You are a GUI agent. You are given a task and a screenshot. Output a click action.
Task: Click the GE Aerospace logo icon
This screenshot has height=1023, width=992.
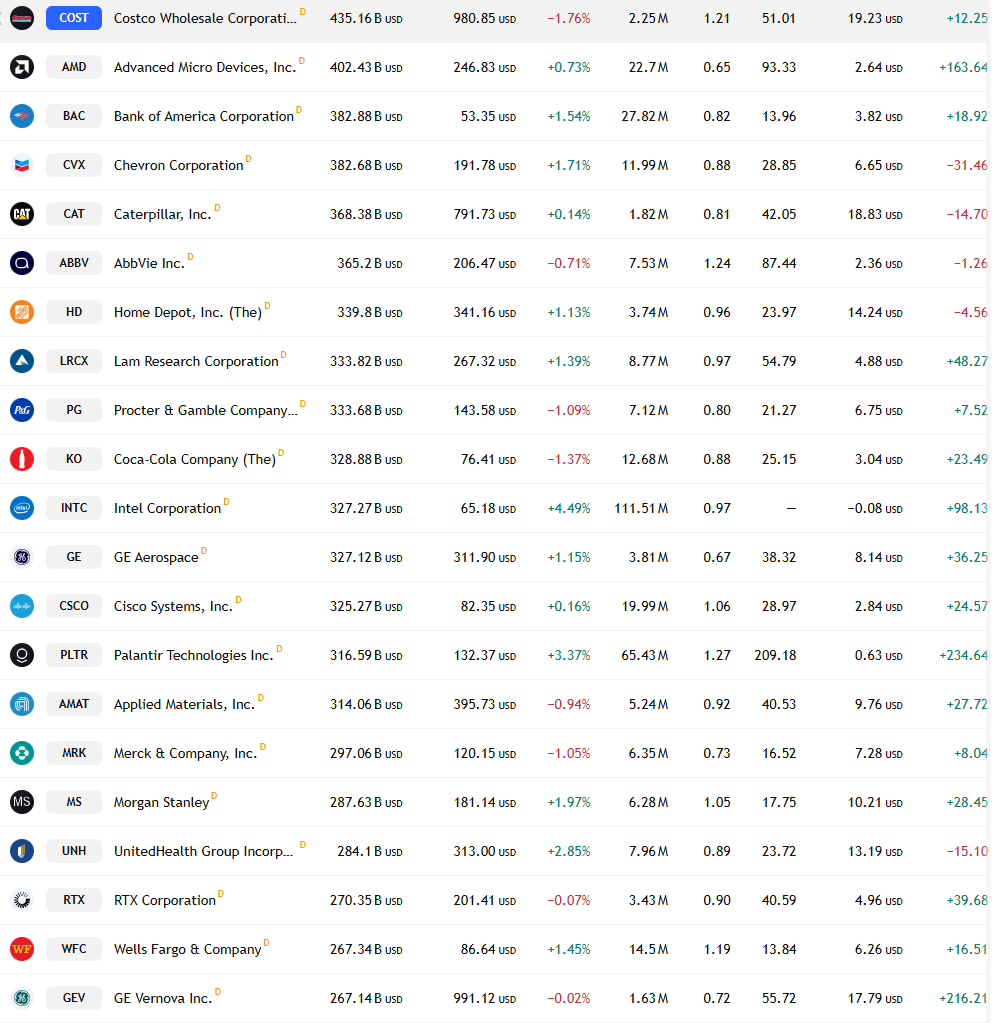coord(22,557)
